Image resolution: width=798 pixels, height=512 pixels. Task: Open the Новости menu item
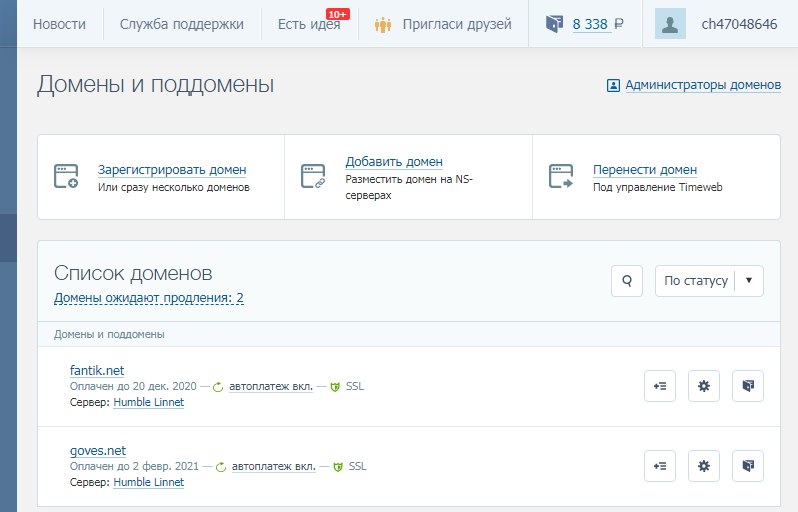coord(59,24)
